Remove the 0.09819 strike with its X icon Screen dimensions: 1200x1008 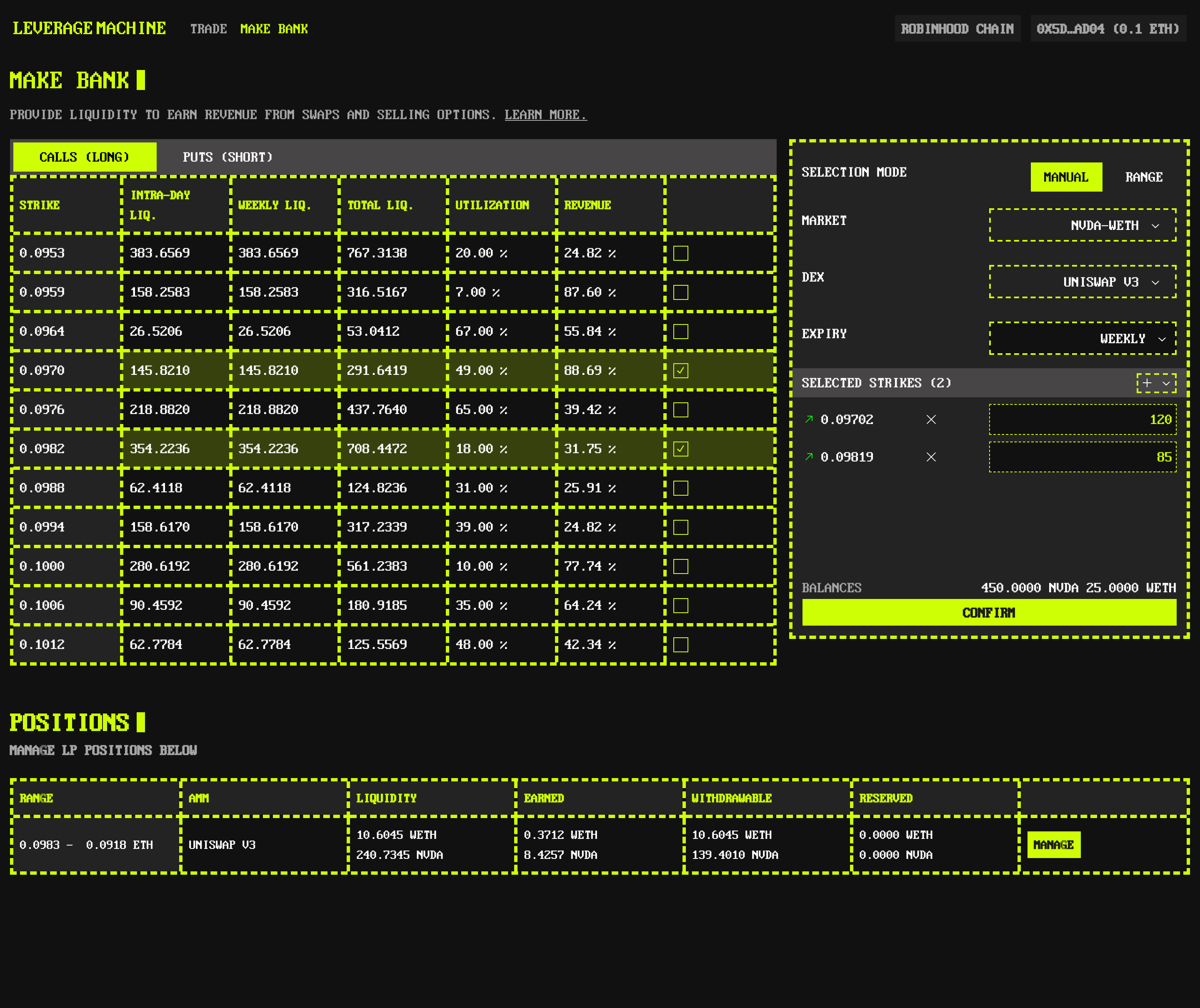pos(931,457)
